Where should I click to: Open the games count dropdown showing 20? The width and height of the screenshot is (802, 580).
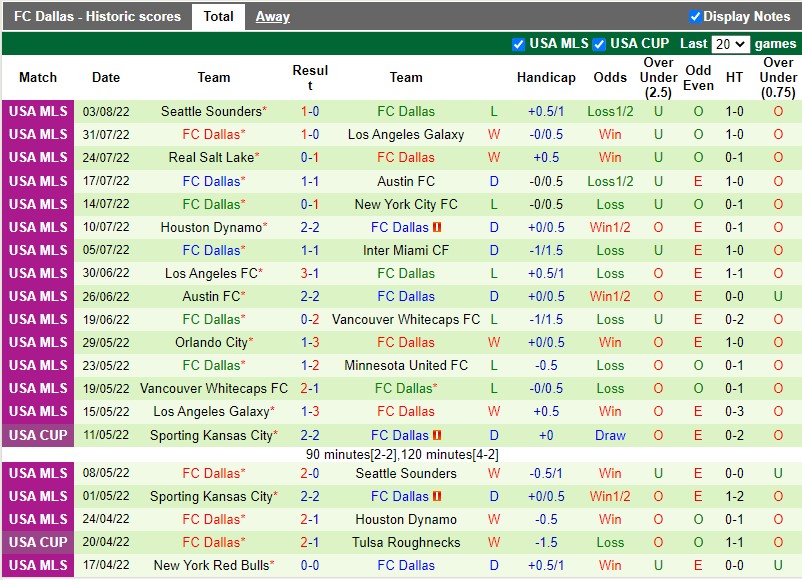[x=729, y=44]
